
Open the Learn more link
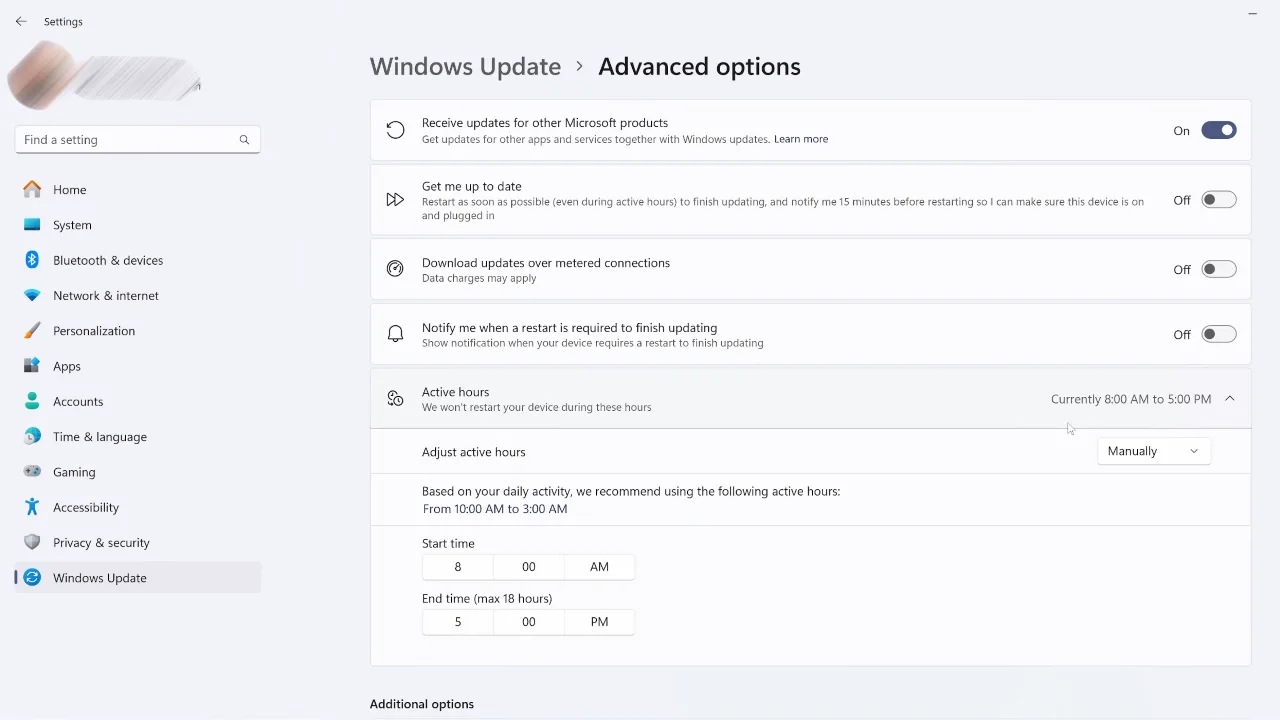coord(800,139)
